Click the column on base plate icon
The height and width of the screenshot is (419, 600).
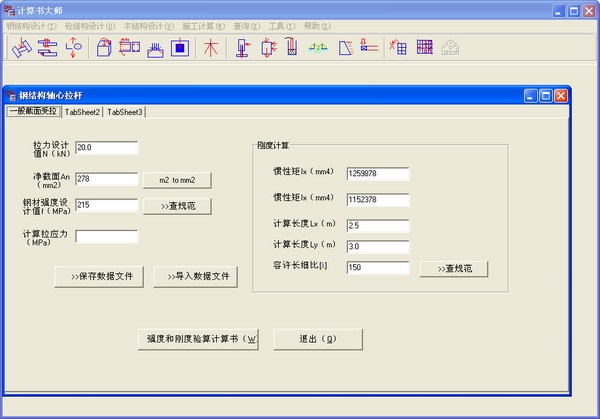(x=243, y=48)
